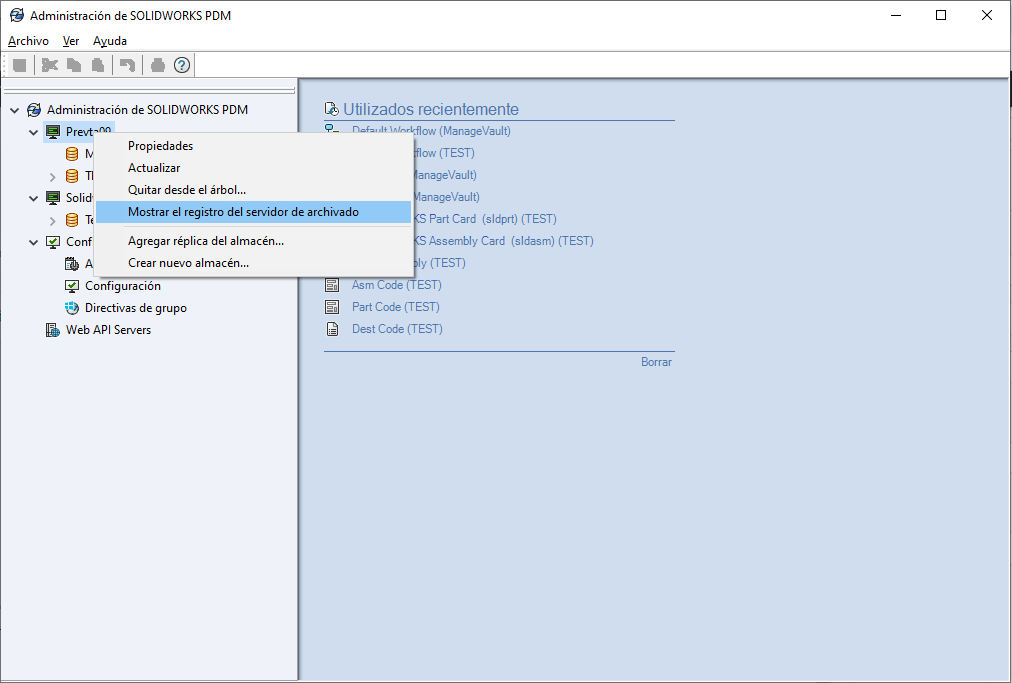The height and width of the screenshot is (683, 1012).
Task: Select Mostrar el registro del servidor de archivado
Action: pos(253,212)
